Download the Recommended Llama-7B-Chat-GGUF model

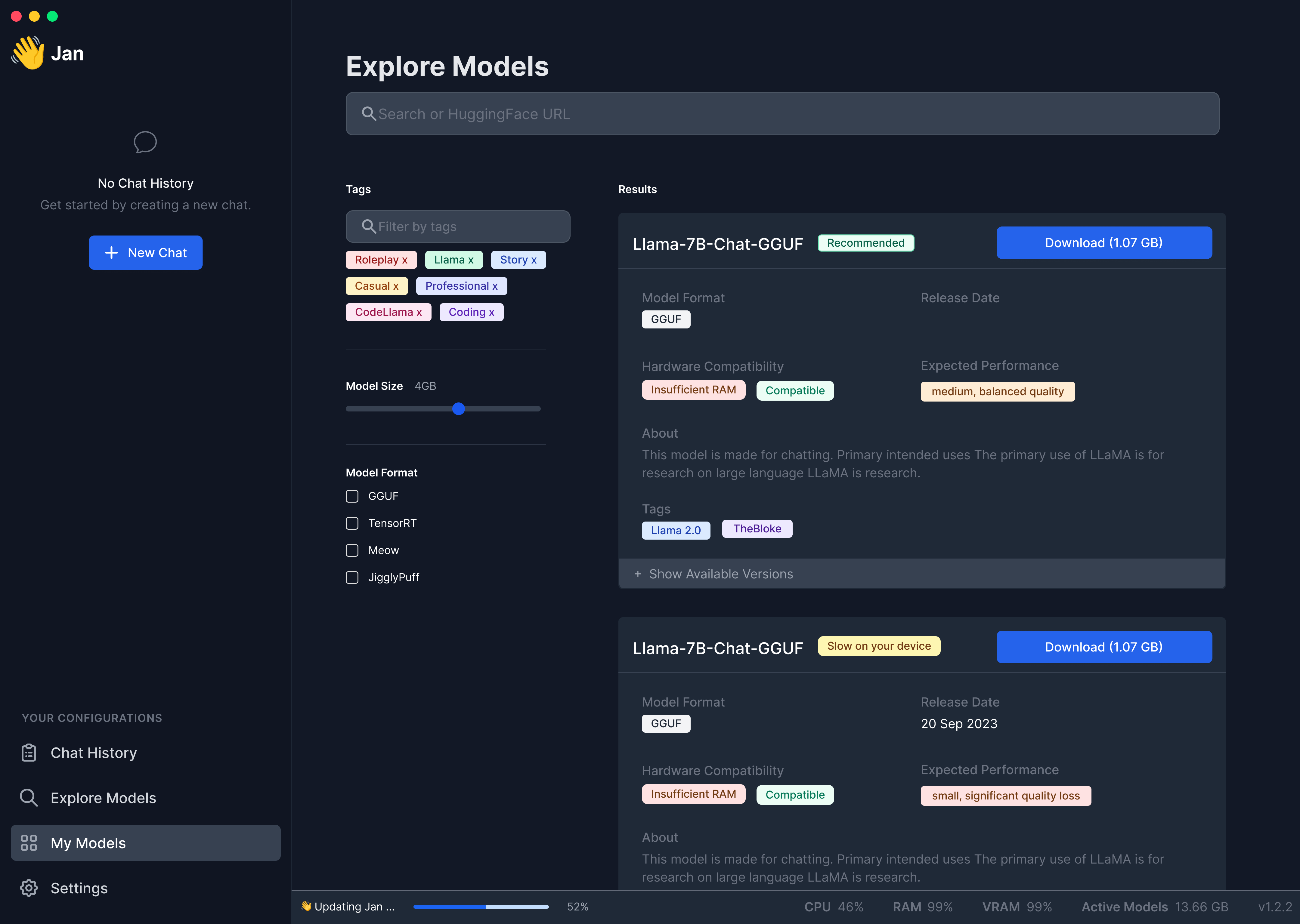tap(1103, 243)
